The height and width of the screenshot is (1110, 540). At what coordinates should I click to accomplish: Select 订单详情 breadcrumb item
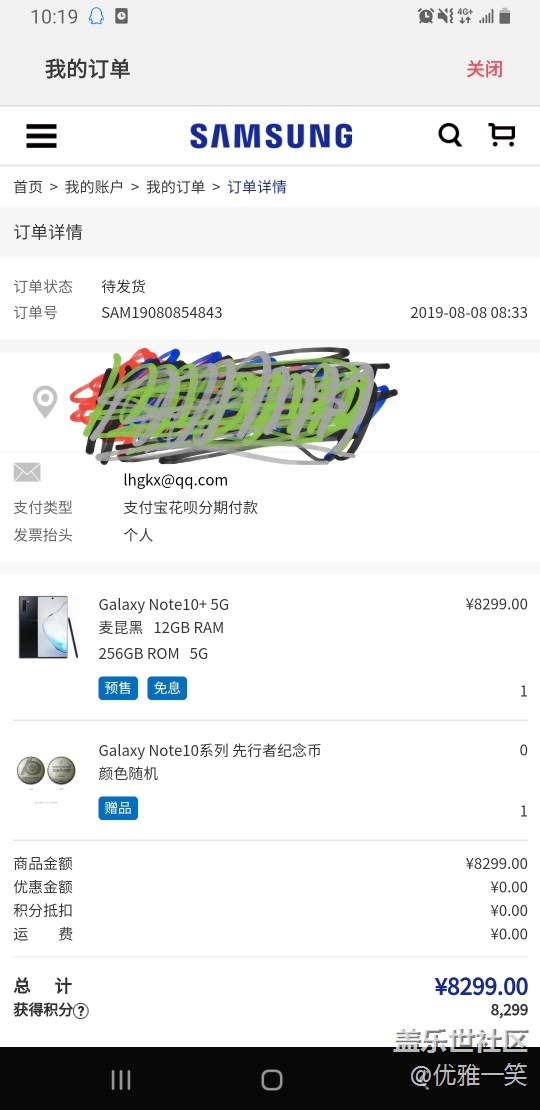[257, 187]
